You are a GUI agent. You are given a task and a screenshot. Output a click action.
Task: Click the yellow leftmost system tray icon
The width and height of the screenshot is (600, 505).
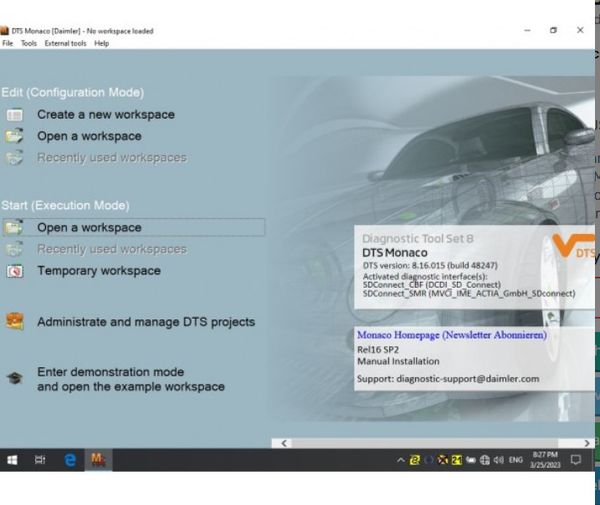click(x=414, y=460)
